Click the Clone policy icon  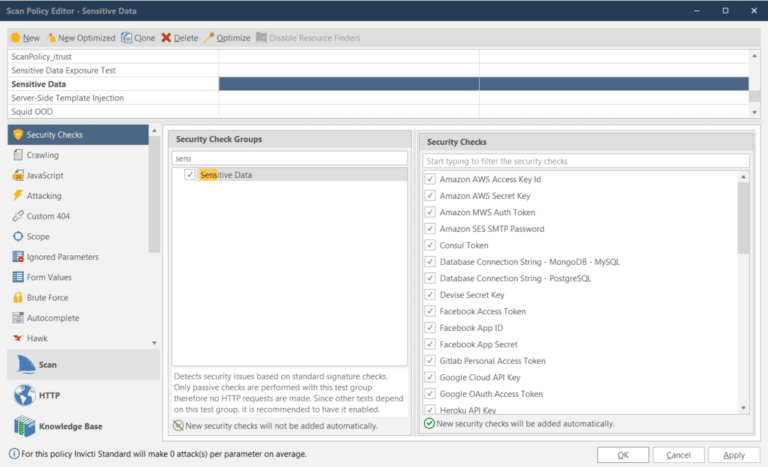[x=126, y=38]
